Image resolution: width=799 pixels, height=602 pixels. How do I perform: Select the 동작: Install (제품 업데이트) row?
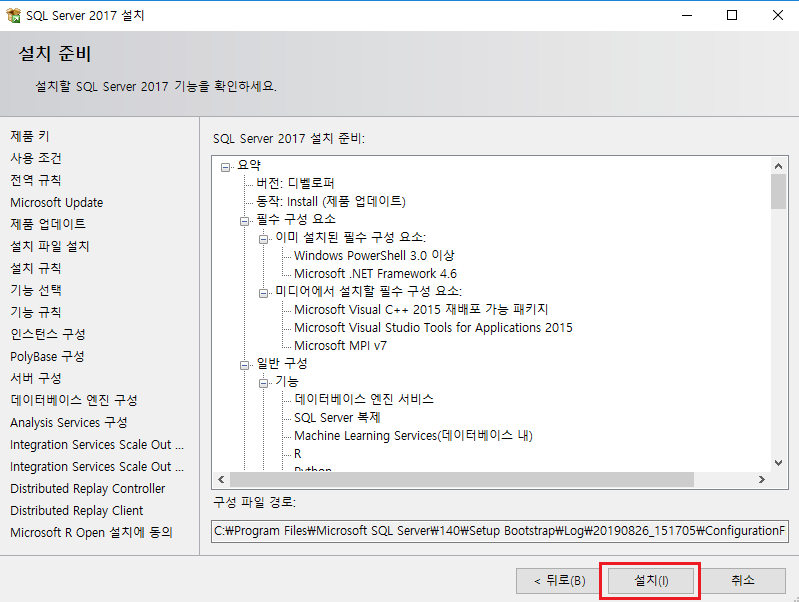click(331, 201)
